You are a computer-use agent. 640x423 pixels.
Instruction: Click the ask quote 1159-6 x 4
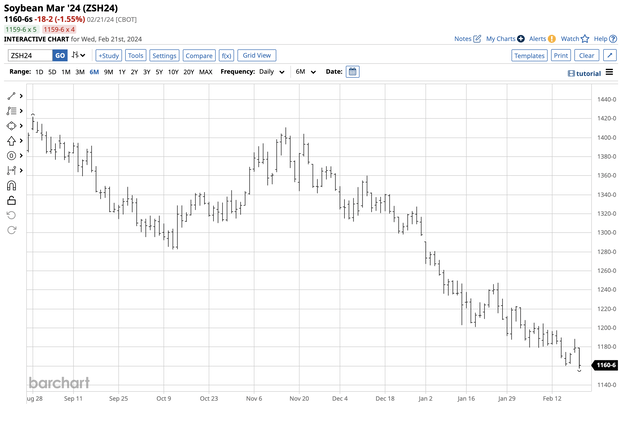[59, 29]
